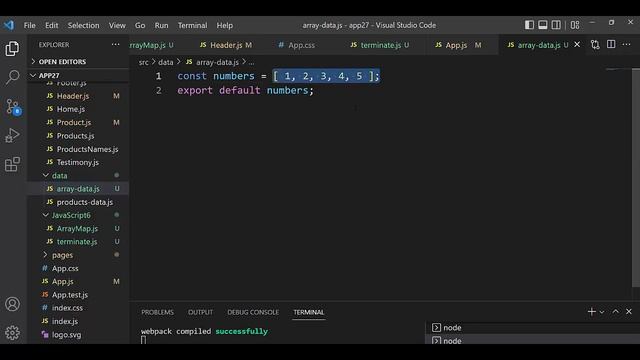
Task: Open the View menu
Action: point(117,25)
